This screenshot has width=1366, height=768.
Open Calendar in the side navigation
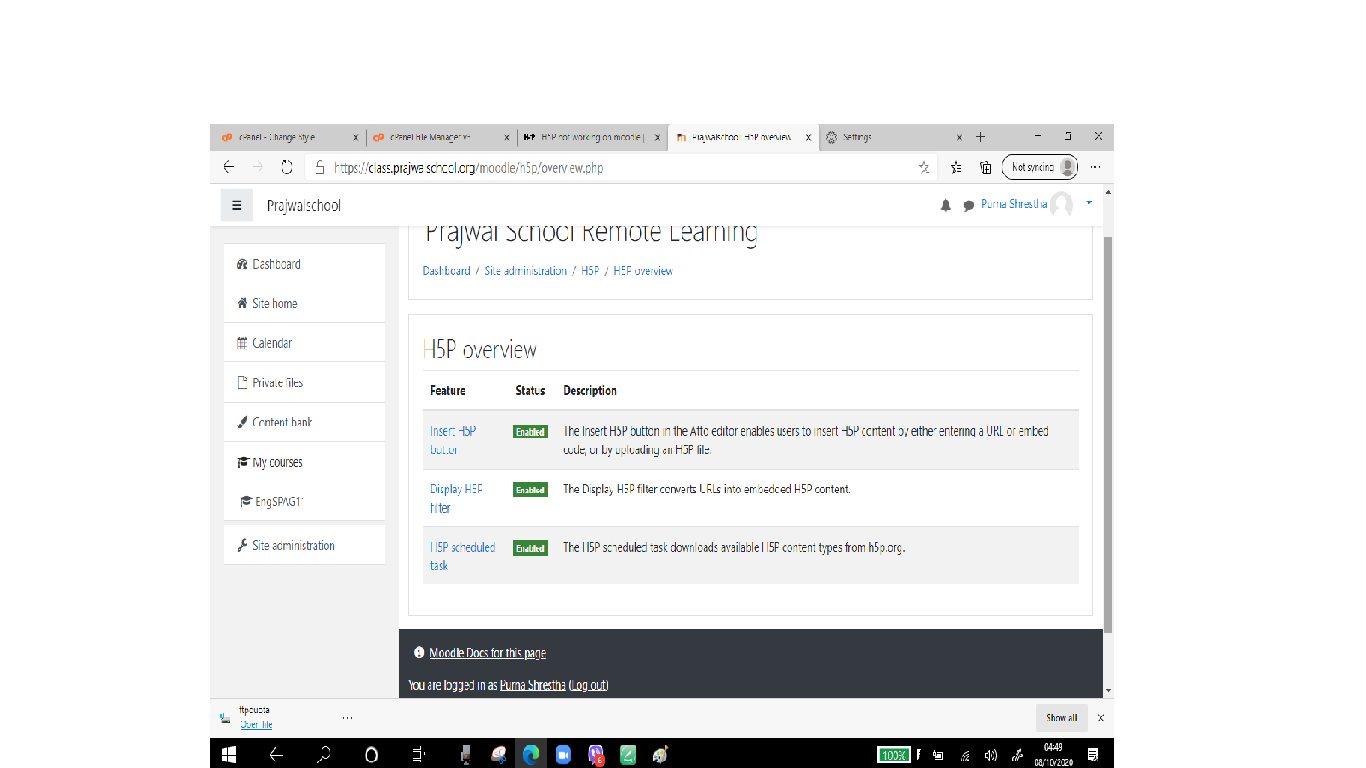tap(304, 343)
